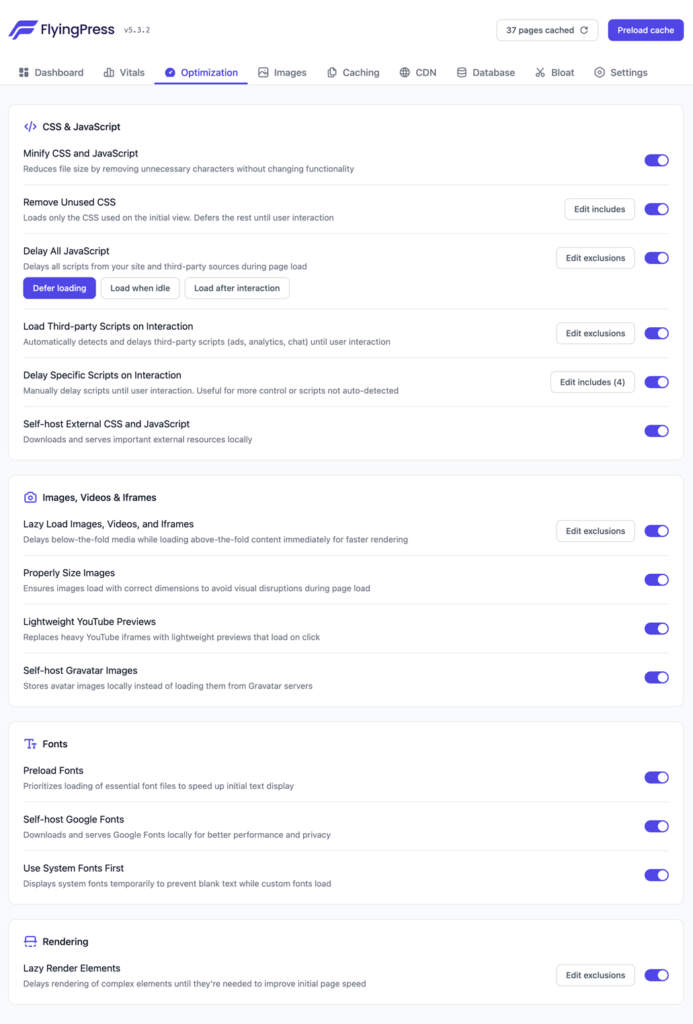Choose Load after interaction mode
This screenshot has height=1024, width=693.
(x=237, y=288)
